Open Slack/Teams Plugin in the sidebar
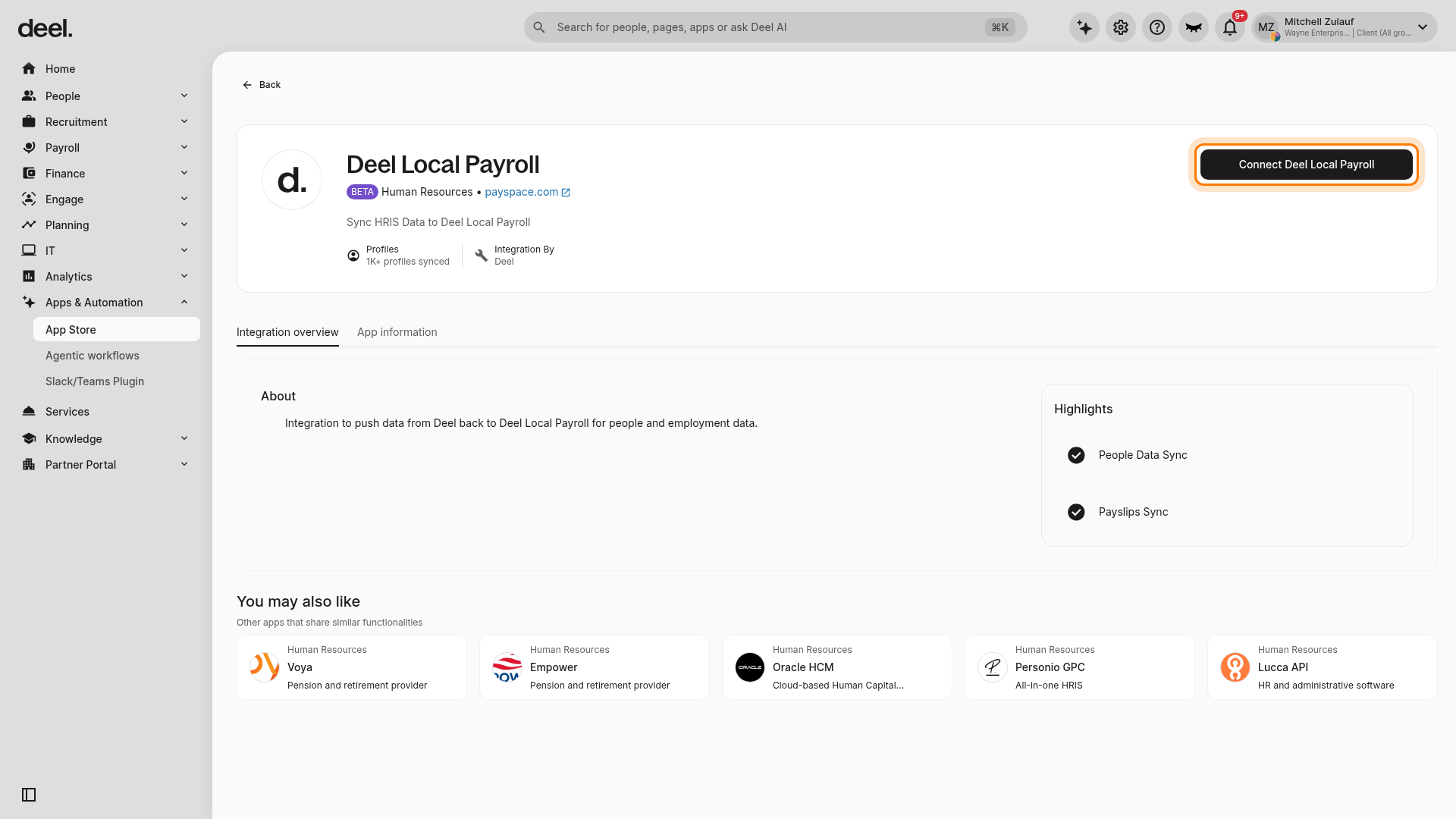 (117, 381)
